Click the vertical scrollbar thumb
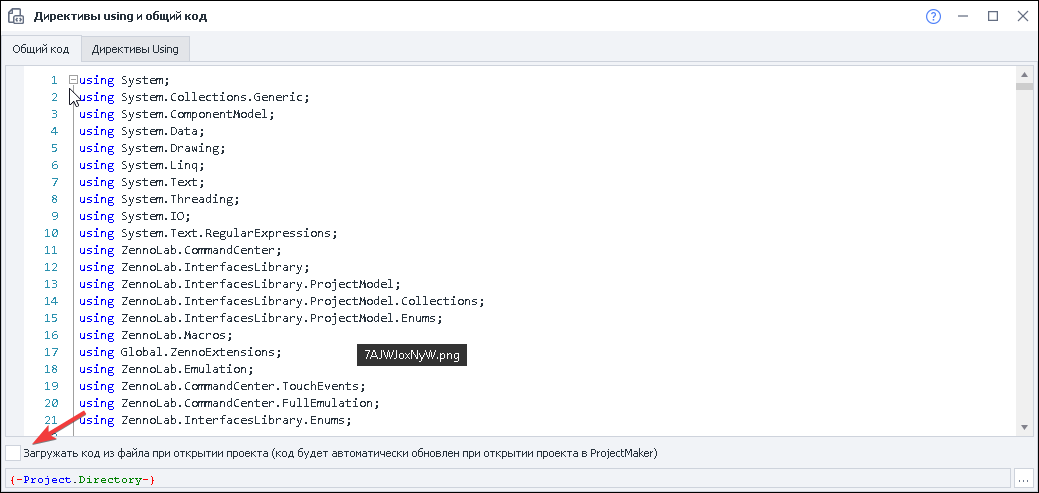The height and width of the screenshot is (493, 1039). tap(1024, 87)
